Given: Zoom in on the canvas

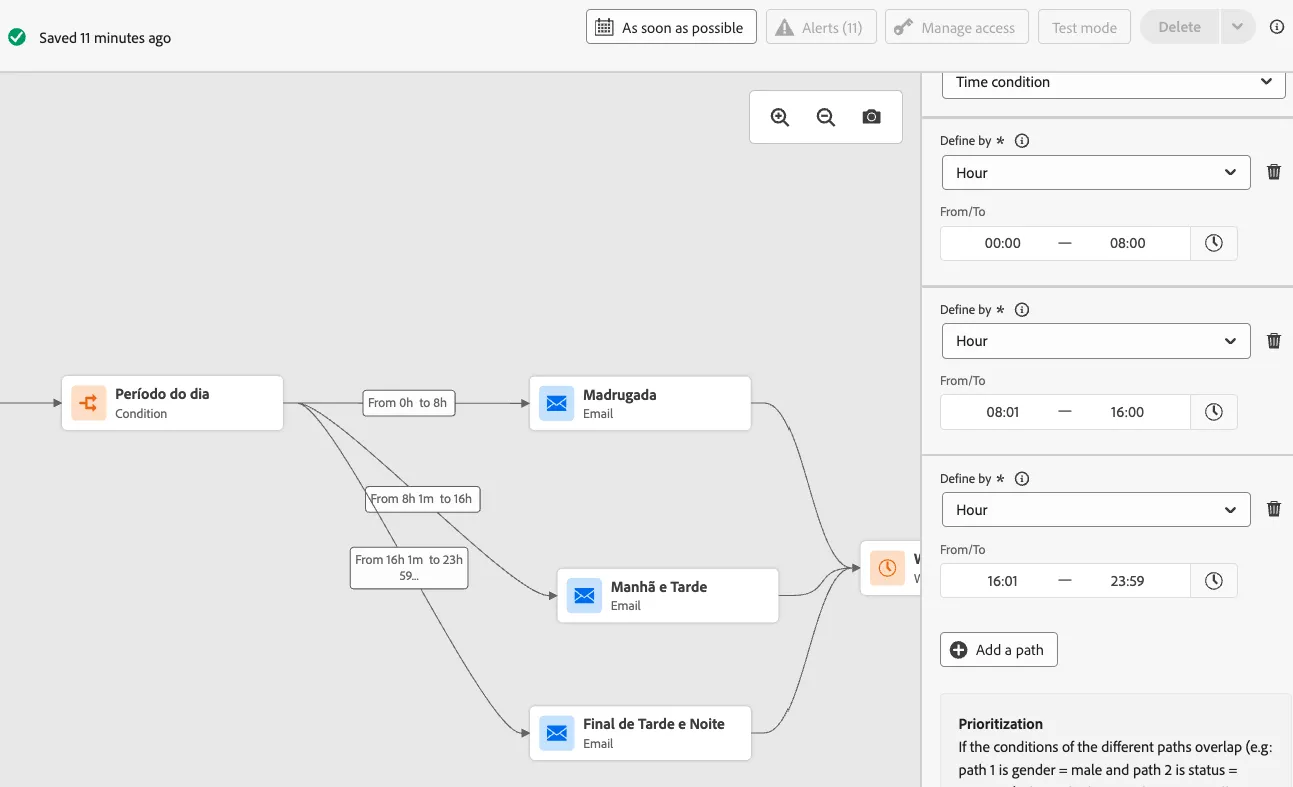Looking at the screenshot, I should (780, 117).
